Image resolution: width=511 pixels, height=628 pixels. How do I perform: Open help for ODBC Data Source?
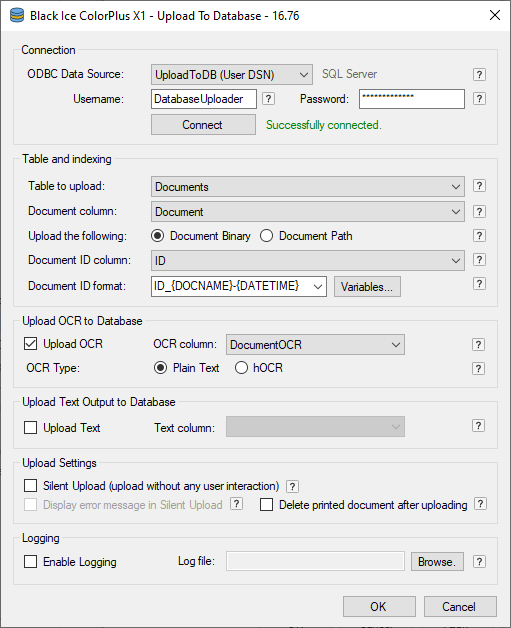click(479, 74)
